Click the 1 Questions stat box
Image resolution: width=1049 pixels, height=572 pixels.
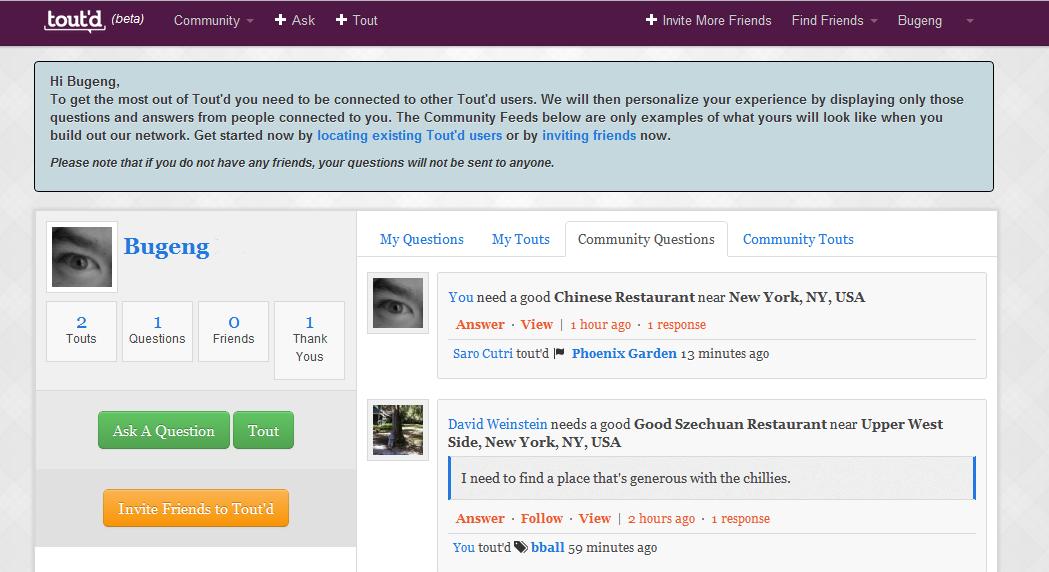157,331
